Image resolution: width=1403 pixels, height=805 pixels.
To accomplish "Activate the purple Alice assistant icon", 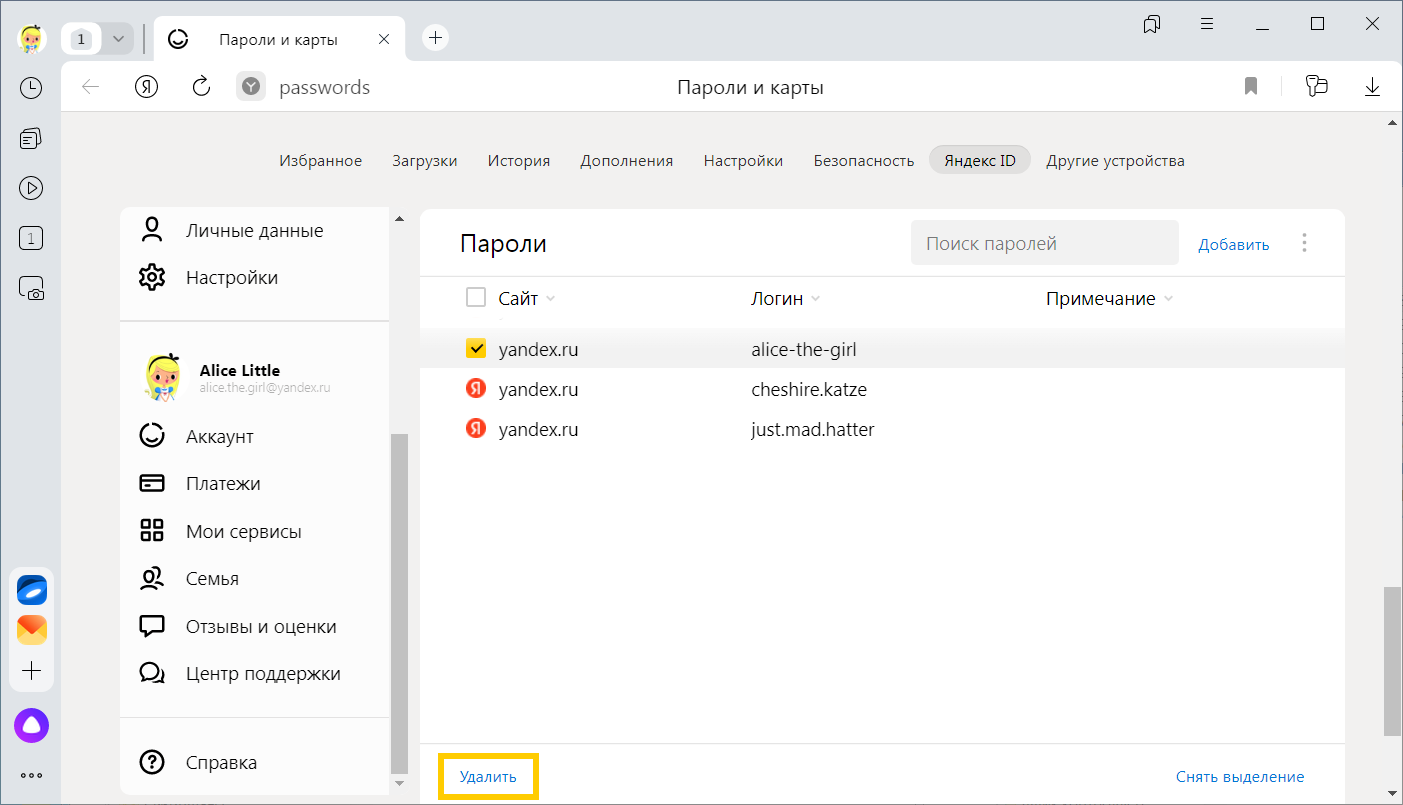I will point(32,726).
